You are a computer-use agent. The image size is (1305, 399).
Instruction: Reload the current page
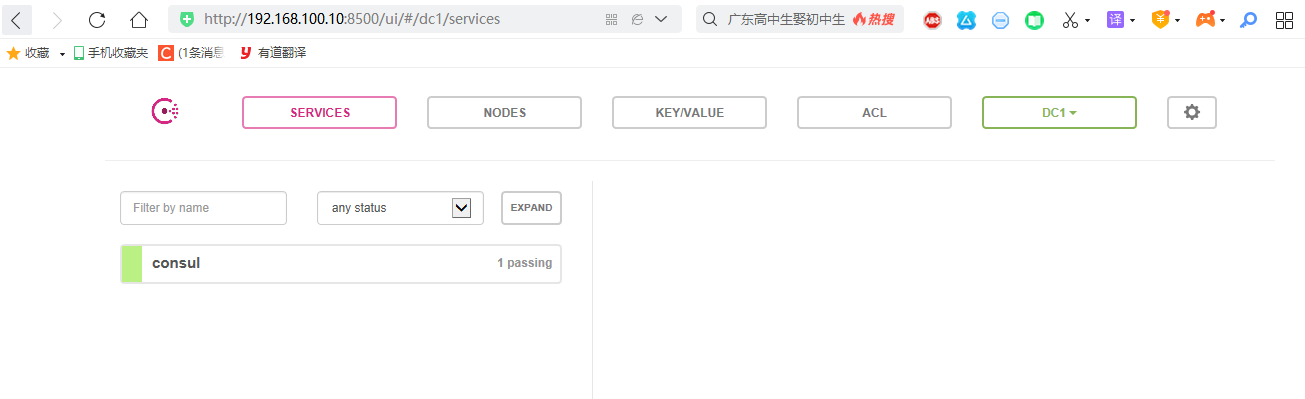[x=97, y=19]
